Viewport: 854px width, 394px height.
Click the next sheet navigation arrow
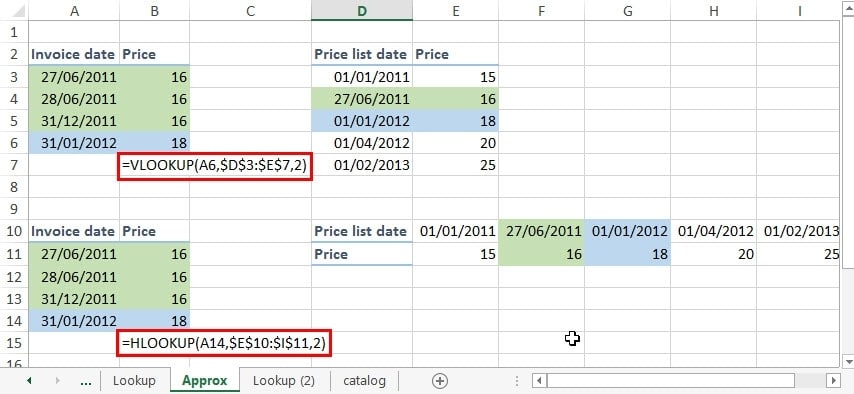tap(58, 381)
